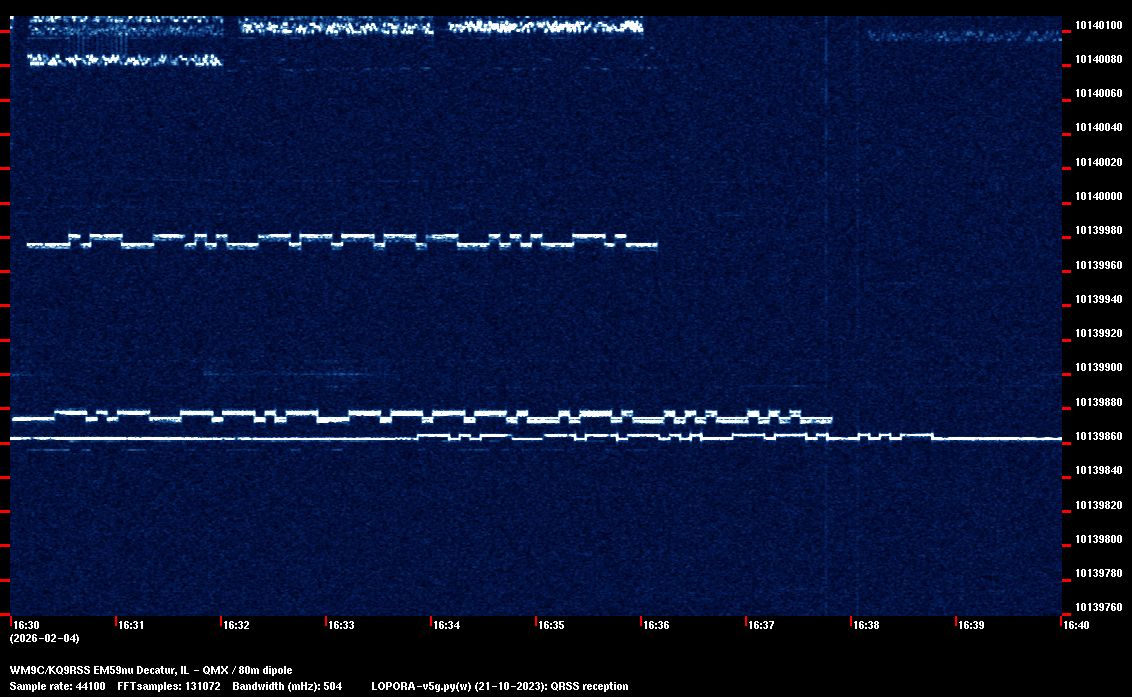Screen dimensions: 1132x697
Task: Click the 16:30 time axis label
Action: pyautogui.click(x=25, y=625)
